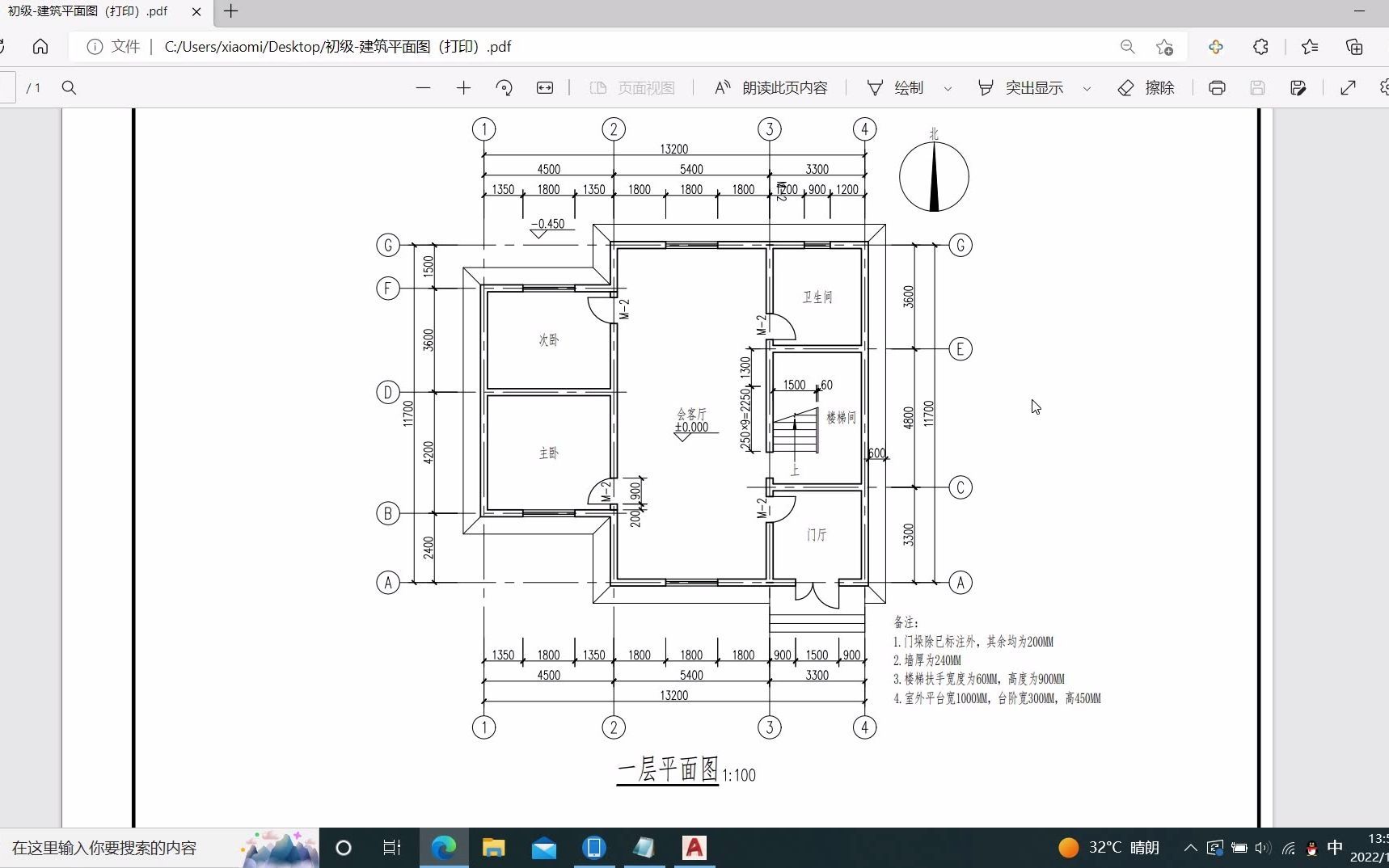Open the blue phone app on taskbar
The width and height of the screenshot is (1389, 868).
[594, 848]
